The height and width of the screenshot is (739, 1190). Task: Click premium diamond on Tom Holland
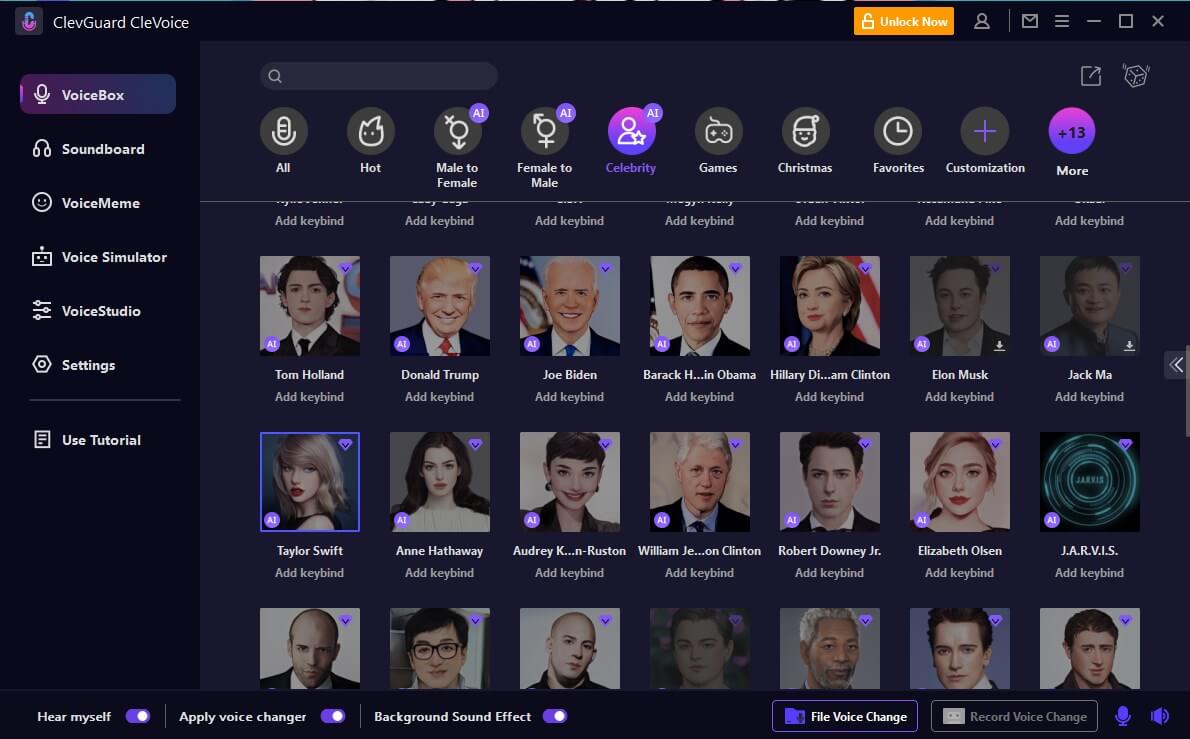pos(345,269)
